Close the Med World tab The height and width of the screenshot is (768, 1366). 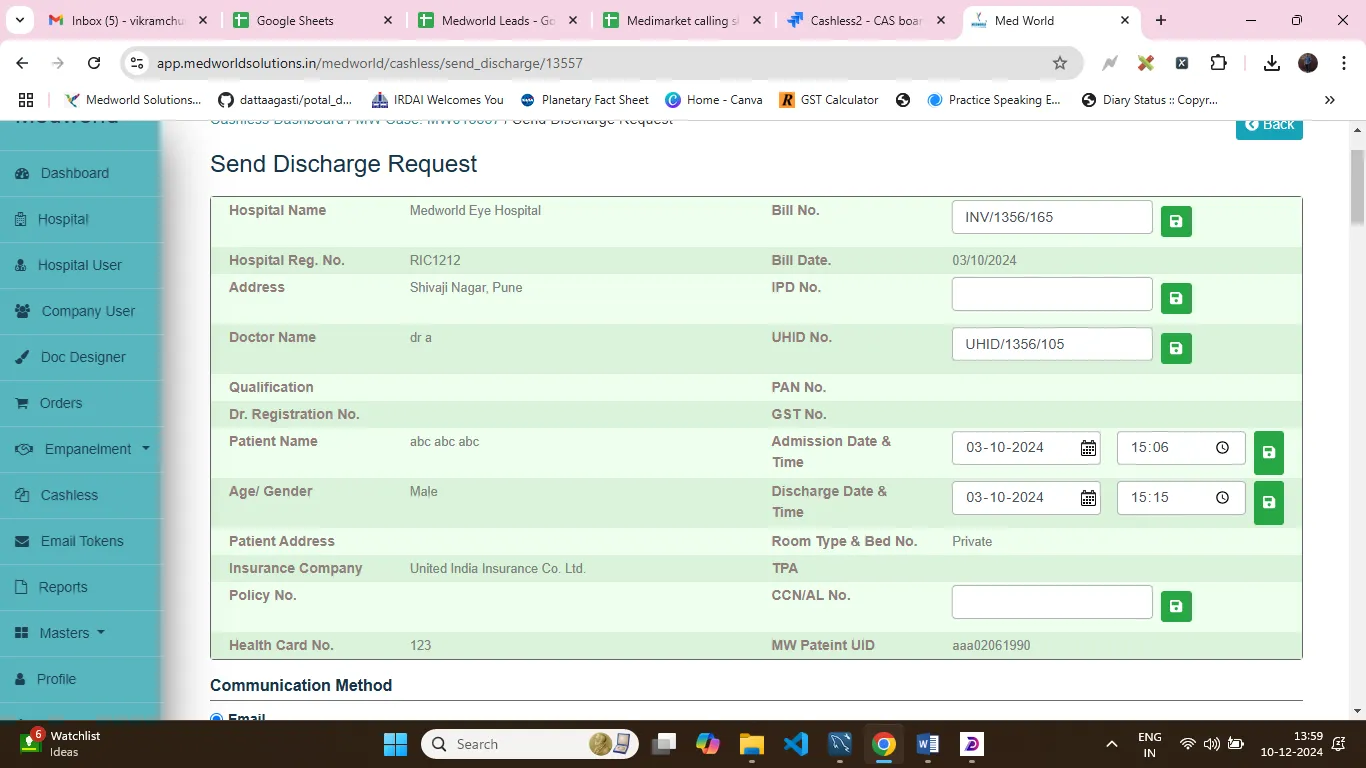click(x=1125, y=20)
